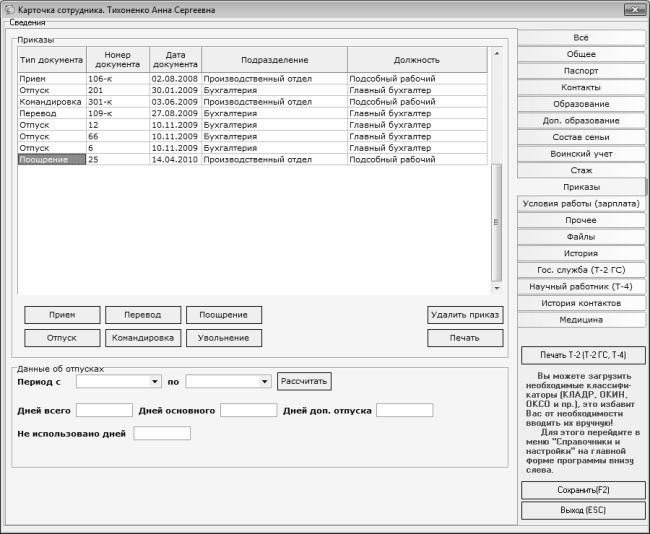This screenshot has width=650, height=534.
Task: Click the Удалить приказ button
Action: coord(464,314)
